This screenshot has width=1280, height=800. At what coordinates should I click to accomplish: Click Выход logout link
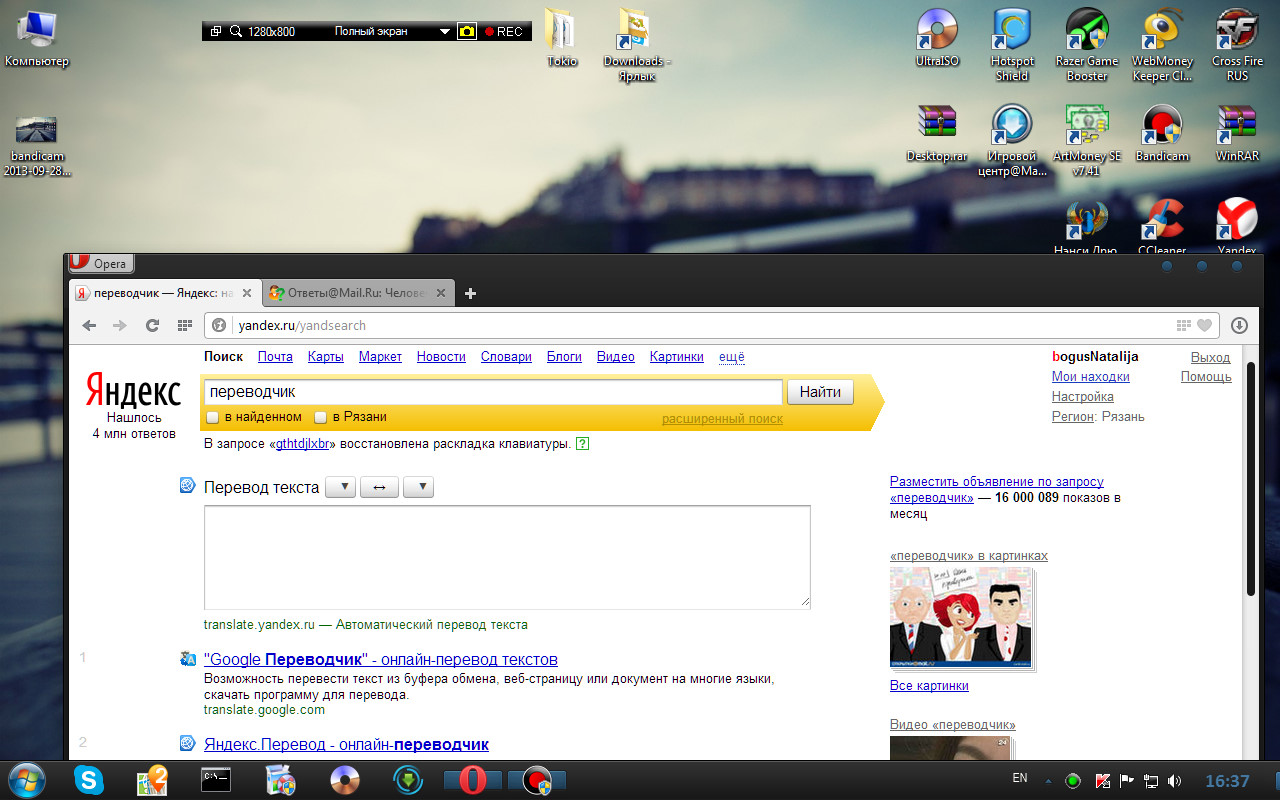pyautogui.click(x=1211, y=357)
